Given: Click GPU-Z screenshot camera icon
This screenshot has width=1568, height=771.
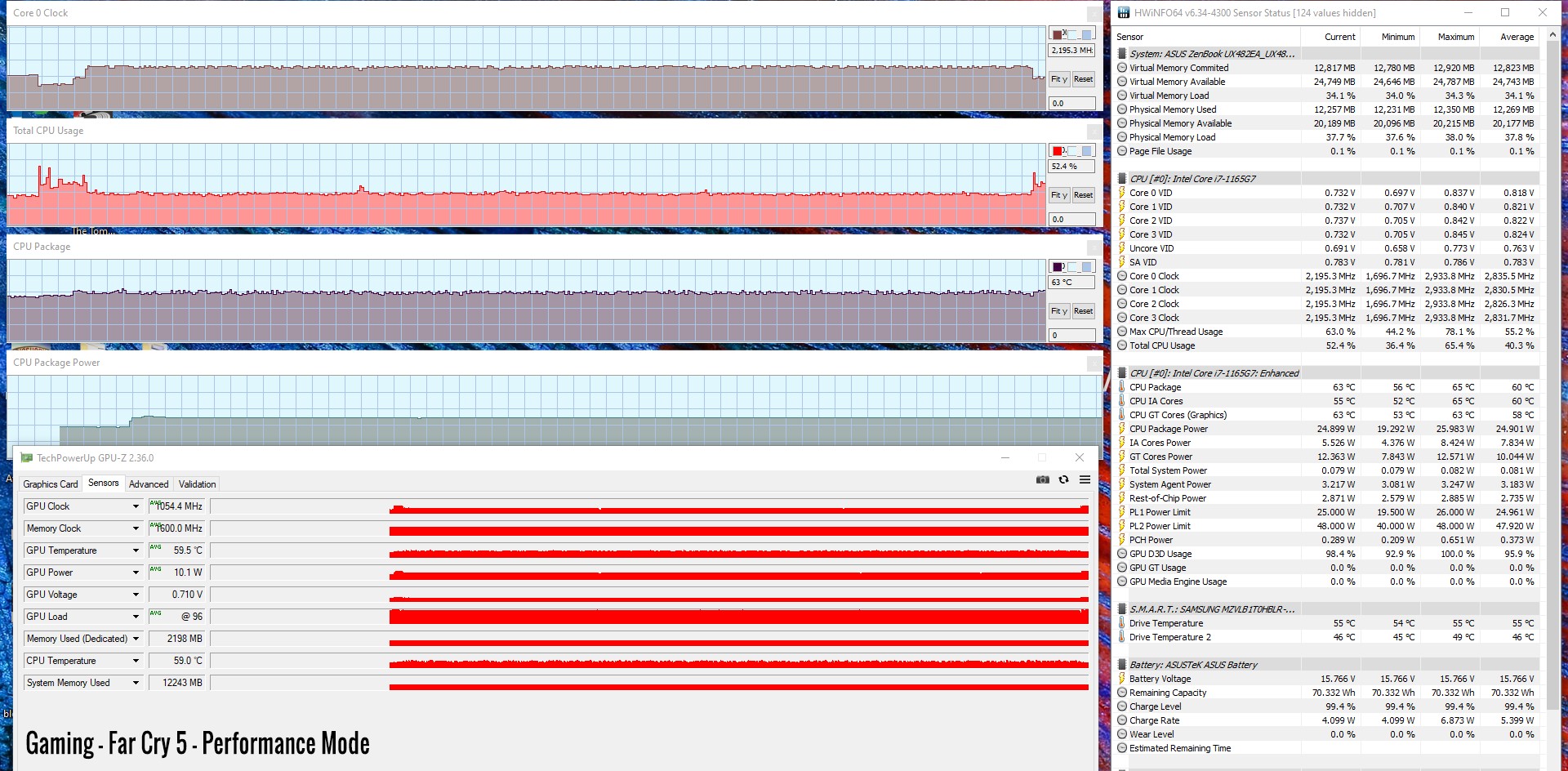Looking at the screenshot, I should point(1042,479).
